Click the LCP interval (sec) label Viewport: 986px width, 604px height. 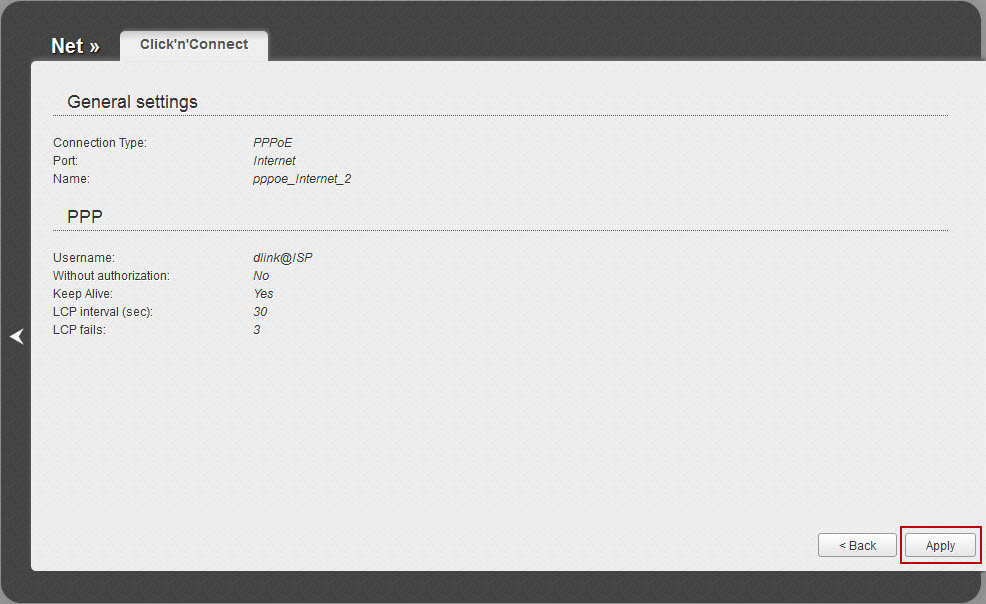pyautogui.click(x=103, y=312)
